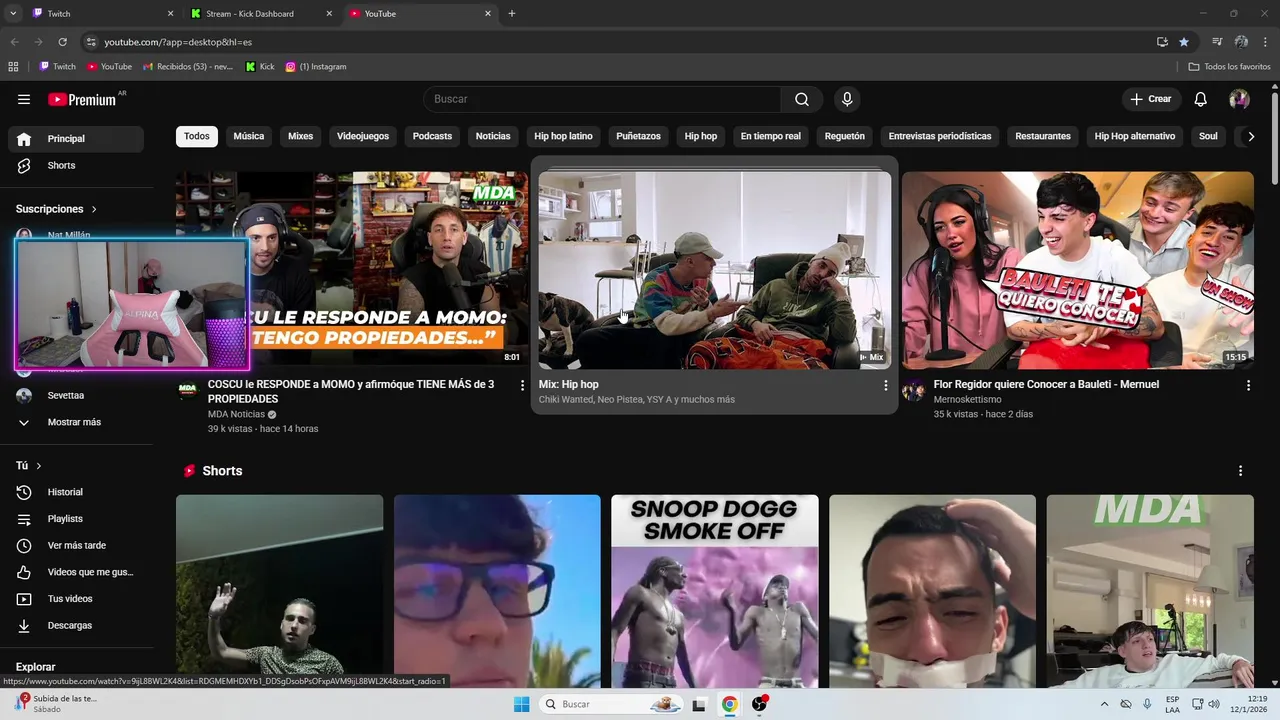This screenshot has width=1280, height=720.
Task: Click the Crear button
Action: [1151, 99]
